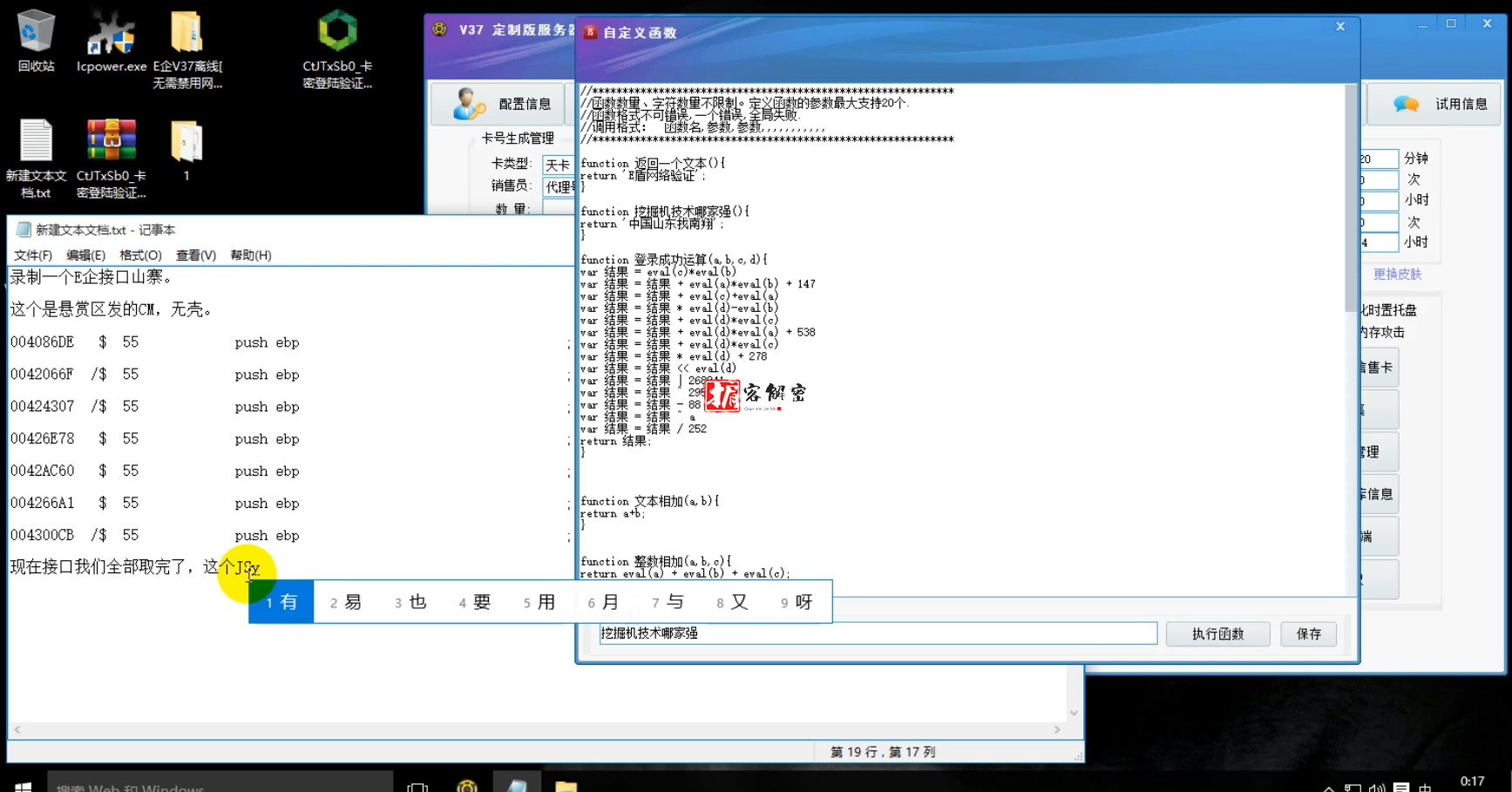Switch to the 试用信息 tab
1512x792 pixels.
[1434, 104]
